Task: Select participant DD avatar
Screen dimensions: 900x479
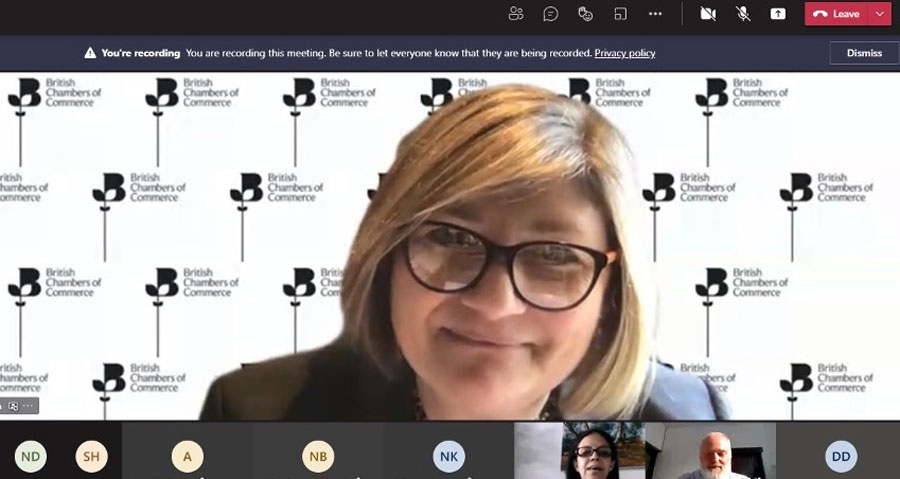Action: (841, 457)
